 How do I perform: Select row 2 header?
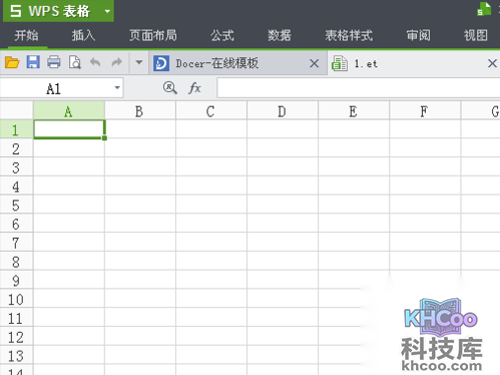pos(16,148)
